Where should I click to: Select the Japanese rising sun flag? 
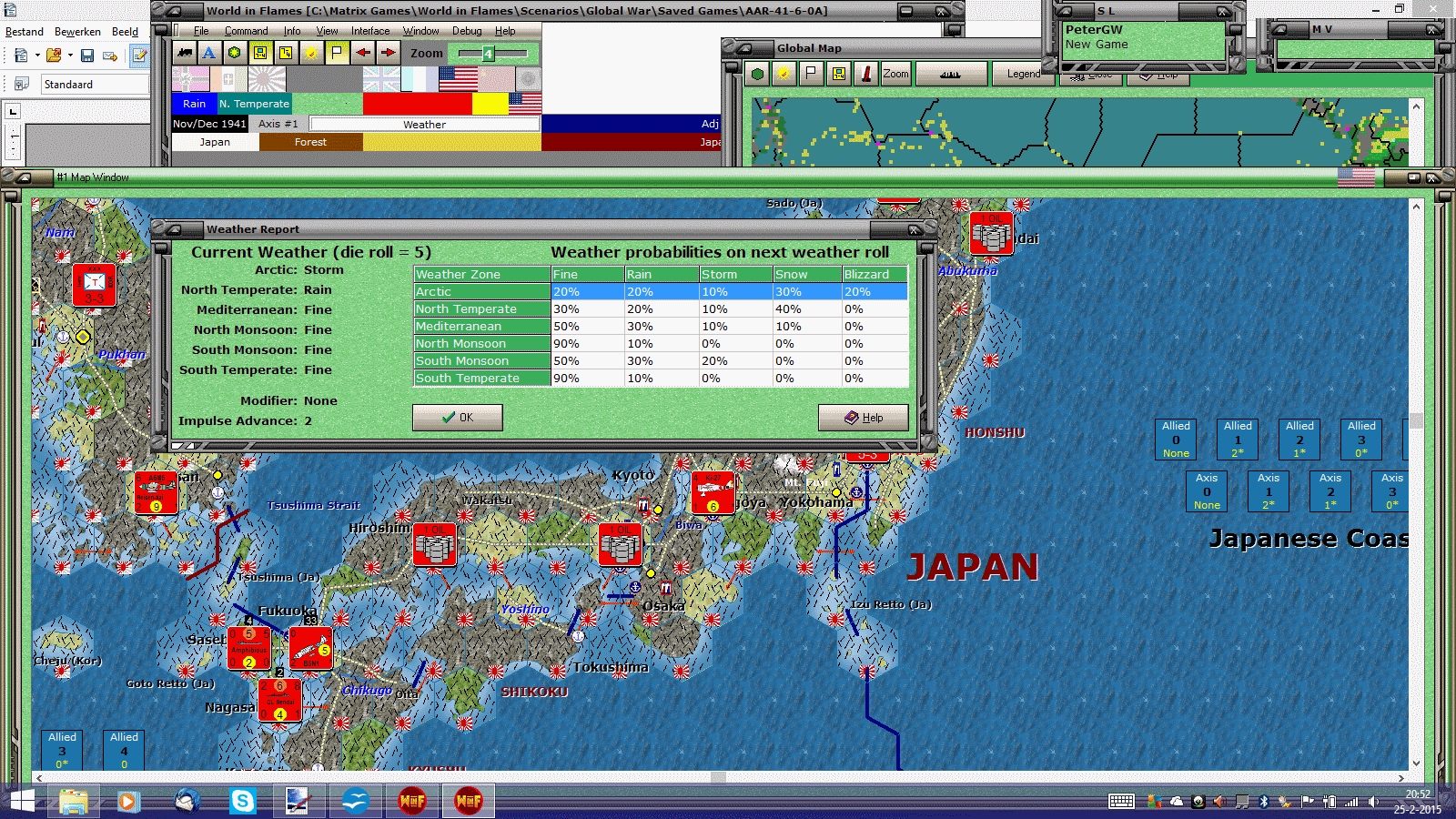point(267,79)
